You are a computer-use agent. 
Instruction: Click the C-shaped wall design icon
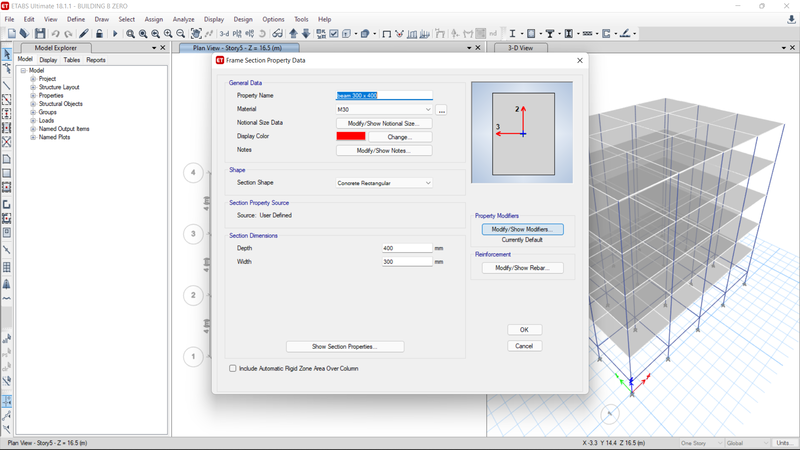click(x=606, y=34)
